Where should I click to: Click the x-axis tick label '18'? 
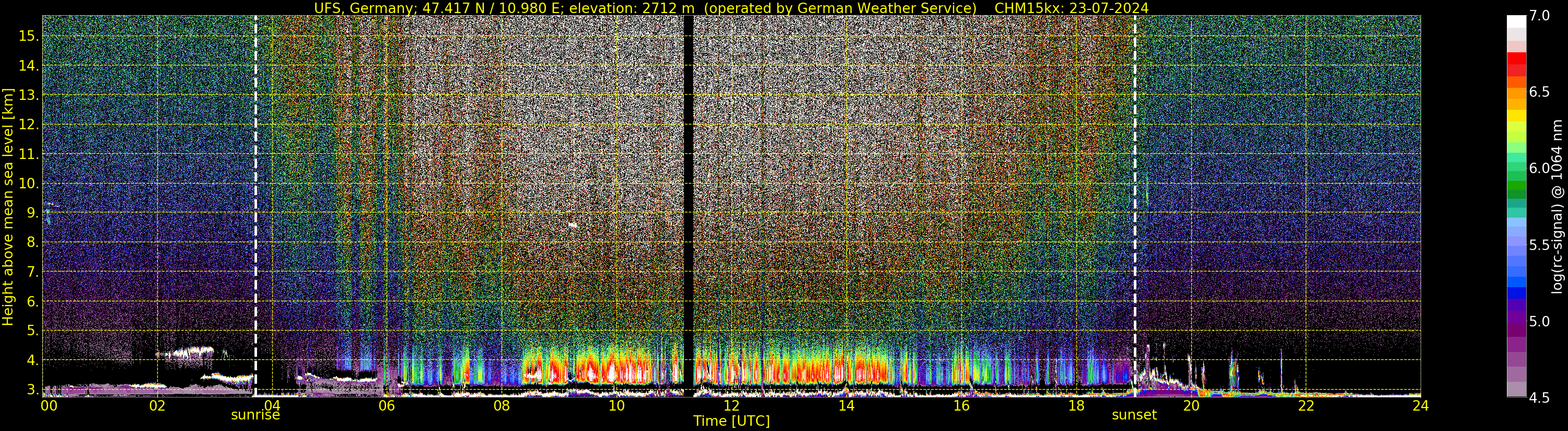(1076, 406)
